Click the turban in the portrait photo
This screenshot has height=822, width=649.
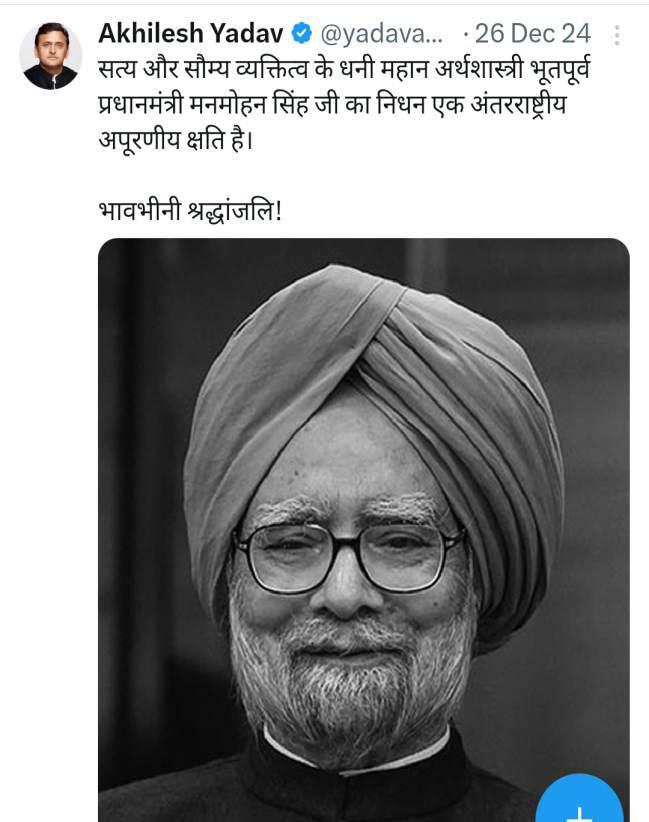pyautogui.click(x=373, y=430)
